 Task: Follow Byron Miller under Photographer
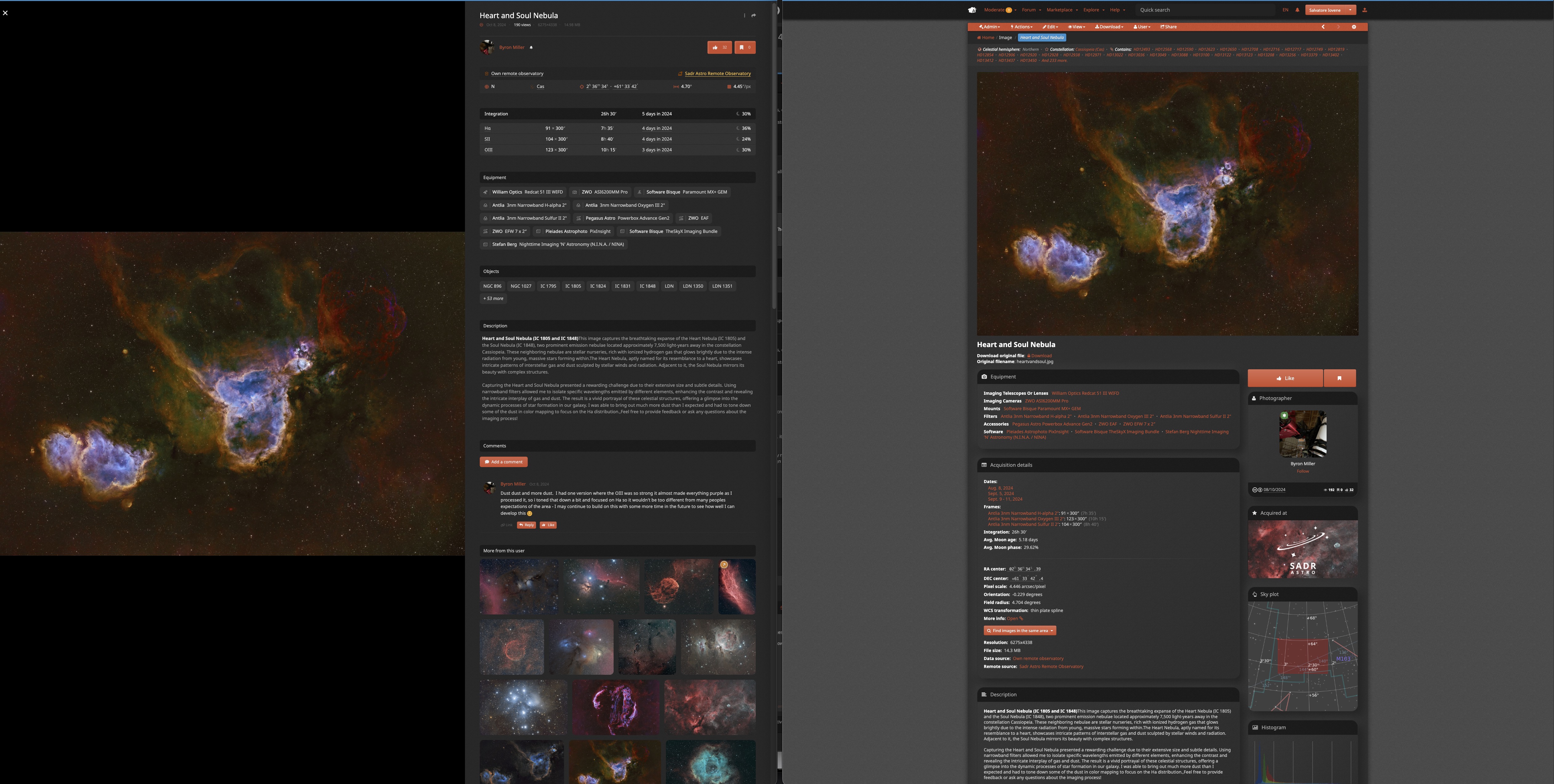tap(1303, 471)
